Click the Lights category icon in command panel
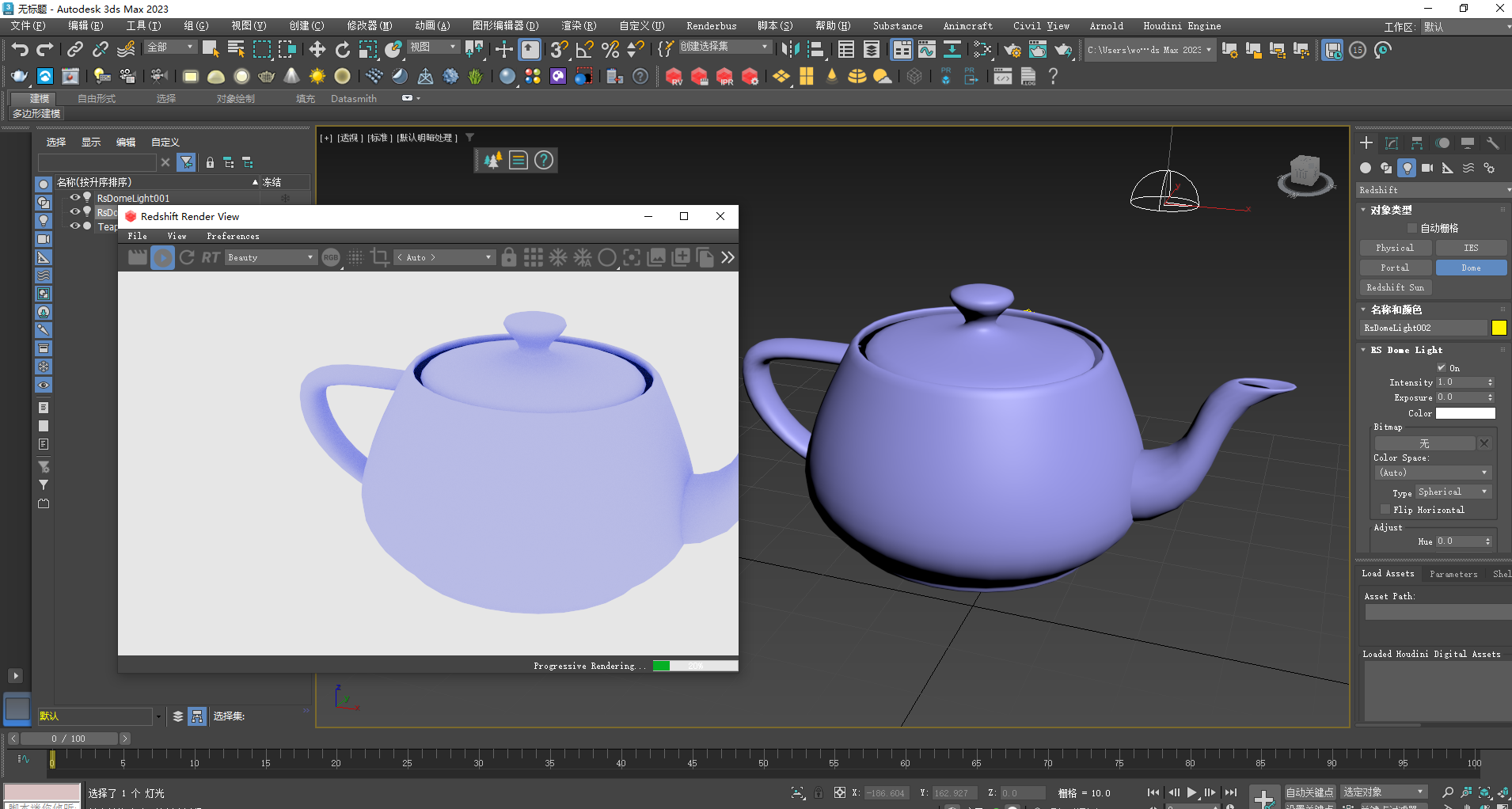 1407,168
